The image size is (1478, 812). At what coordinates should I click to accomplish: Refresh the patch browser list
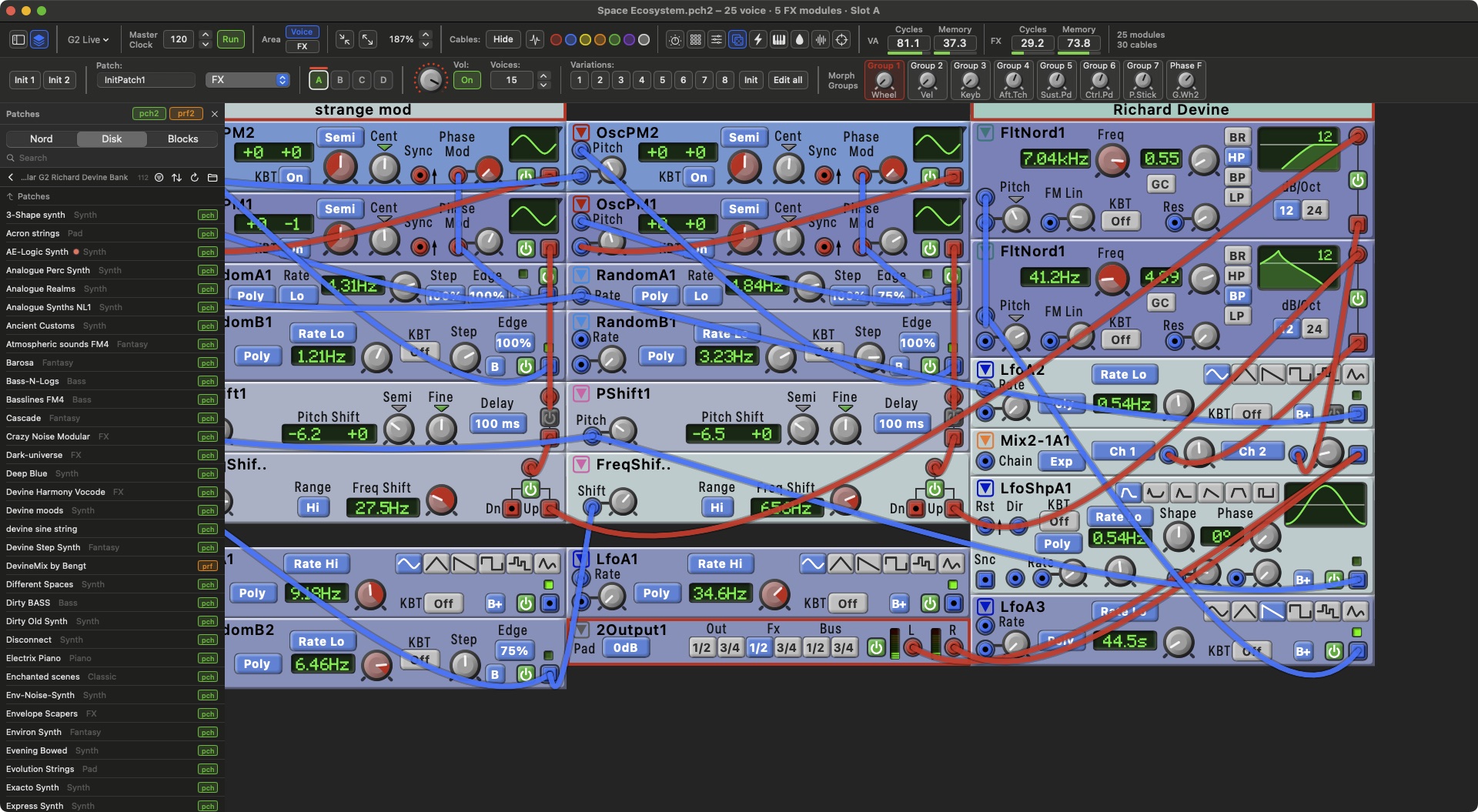(195, 177)
